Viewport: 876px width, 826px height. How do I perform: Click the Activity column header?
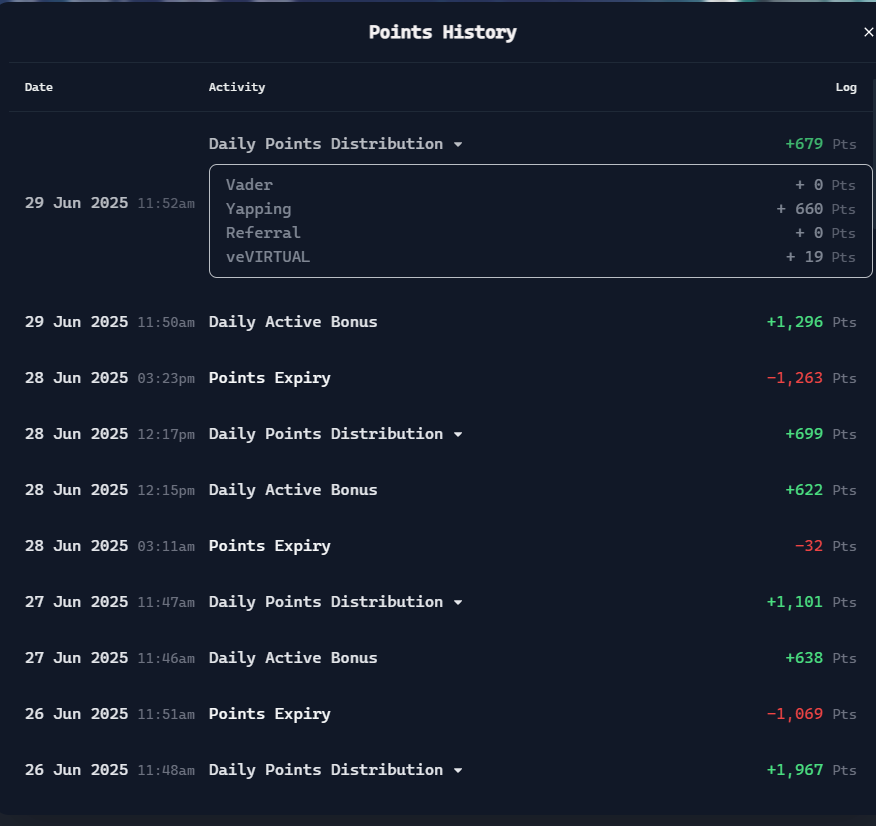pos(237,87)
